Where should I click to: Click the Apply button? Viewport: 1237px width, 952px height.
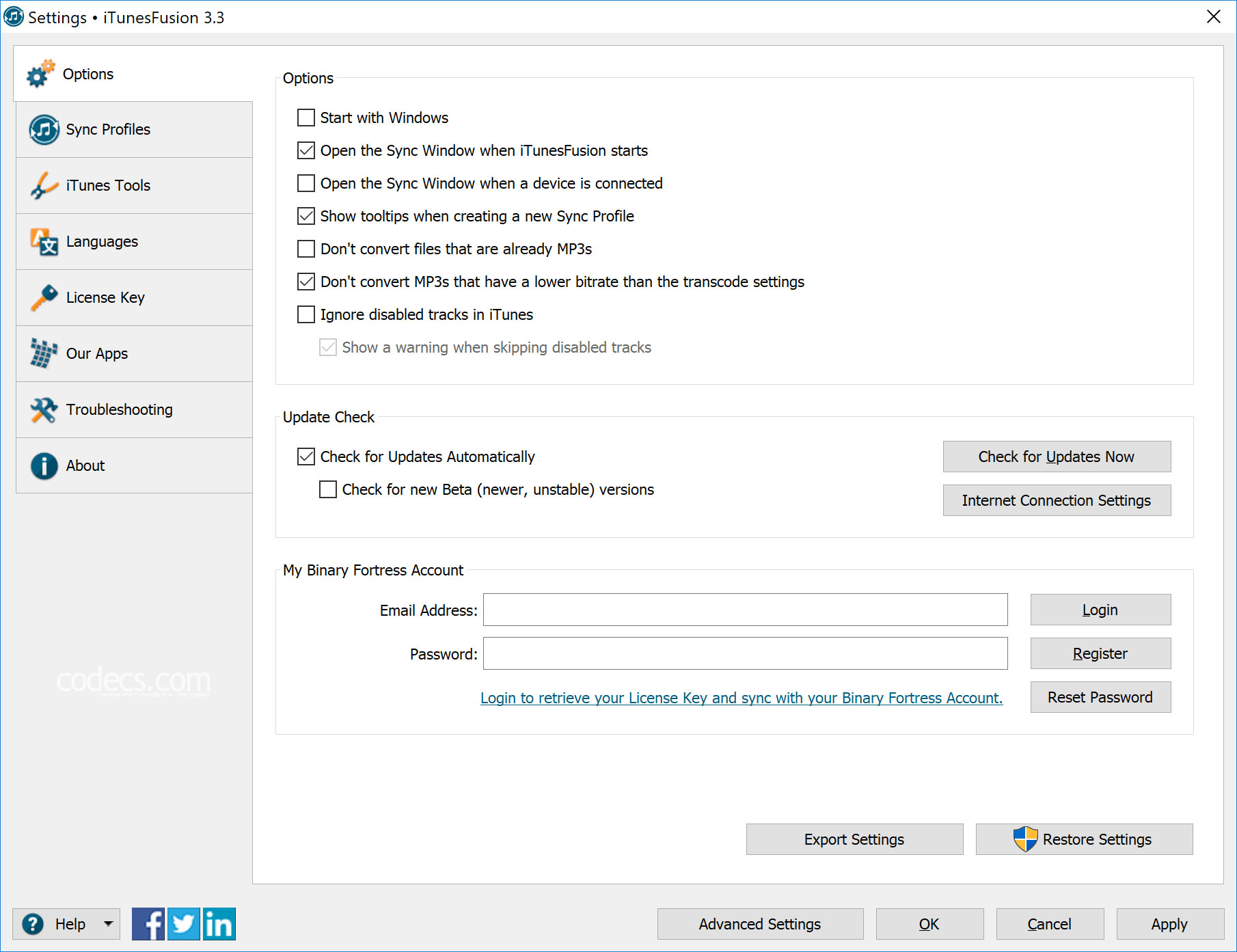tap(1170, 924)
